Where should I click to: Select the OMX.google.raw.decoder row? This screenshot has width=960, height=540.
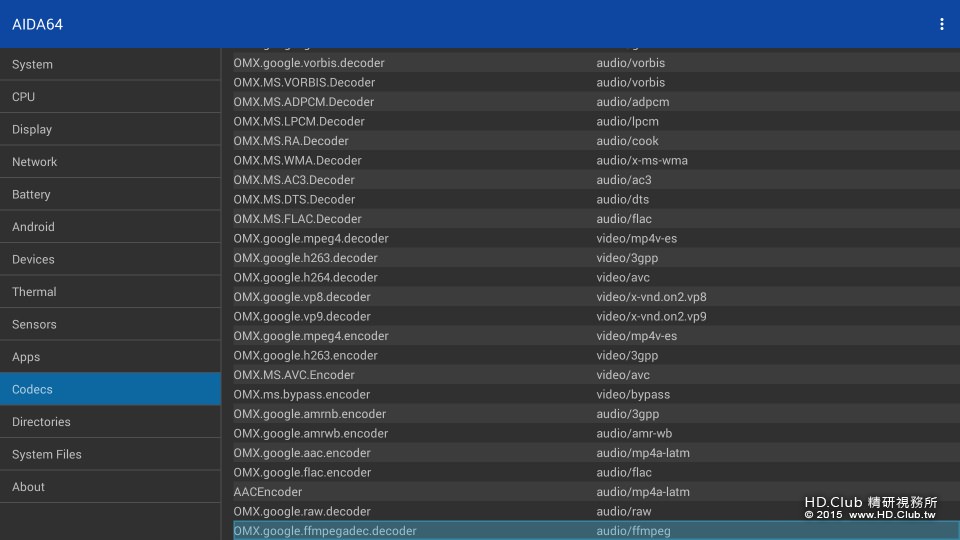click(x=596, y=512)
